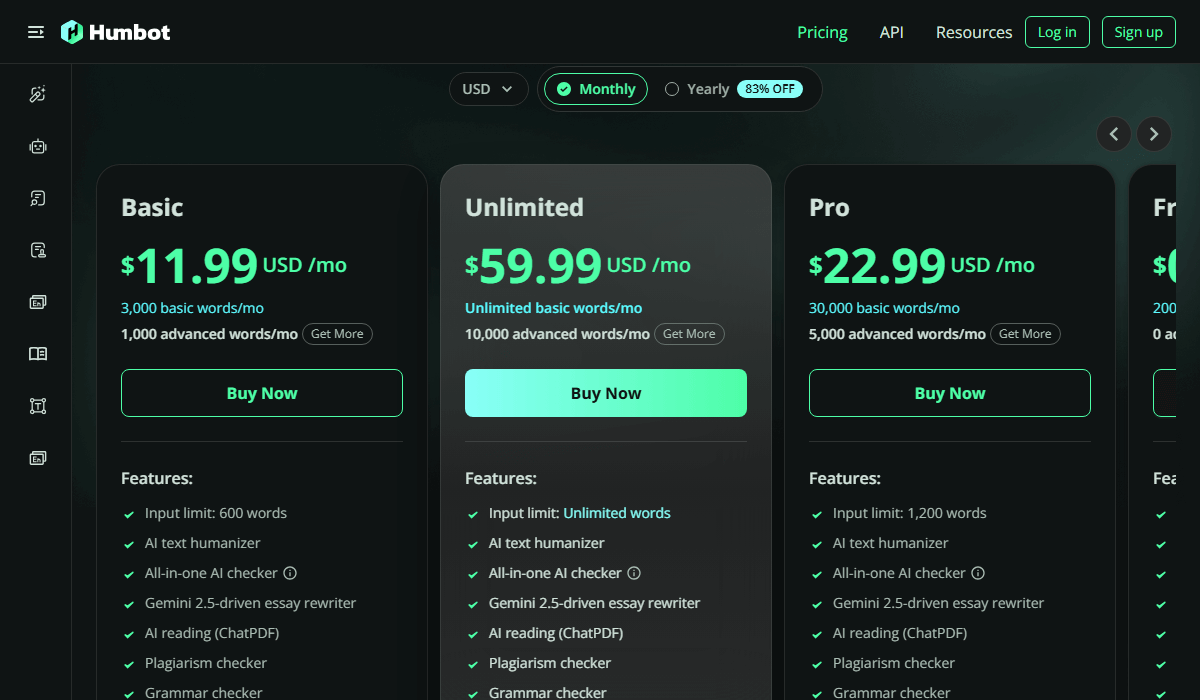This screenshot has height=700, width=1200.
Task: Click 'Plagiarism checker' in Unlimited plan
Action: tap(550, 663)
